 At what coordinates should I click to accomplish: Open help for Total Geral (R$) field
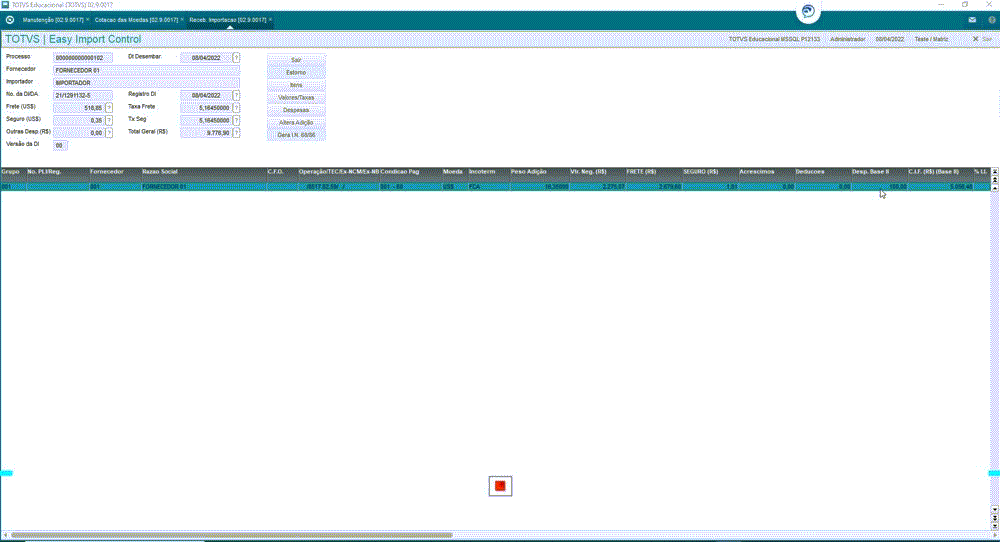(236, 133)
